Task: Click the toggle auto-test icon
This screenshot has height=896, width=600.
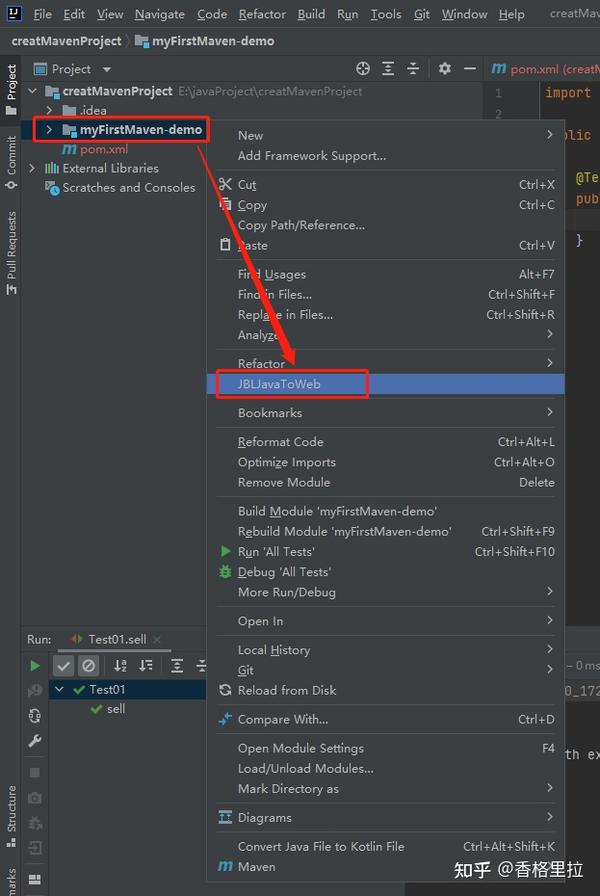Action: pos(35,715)
